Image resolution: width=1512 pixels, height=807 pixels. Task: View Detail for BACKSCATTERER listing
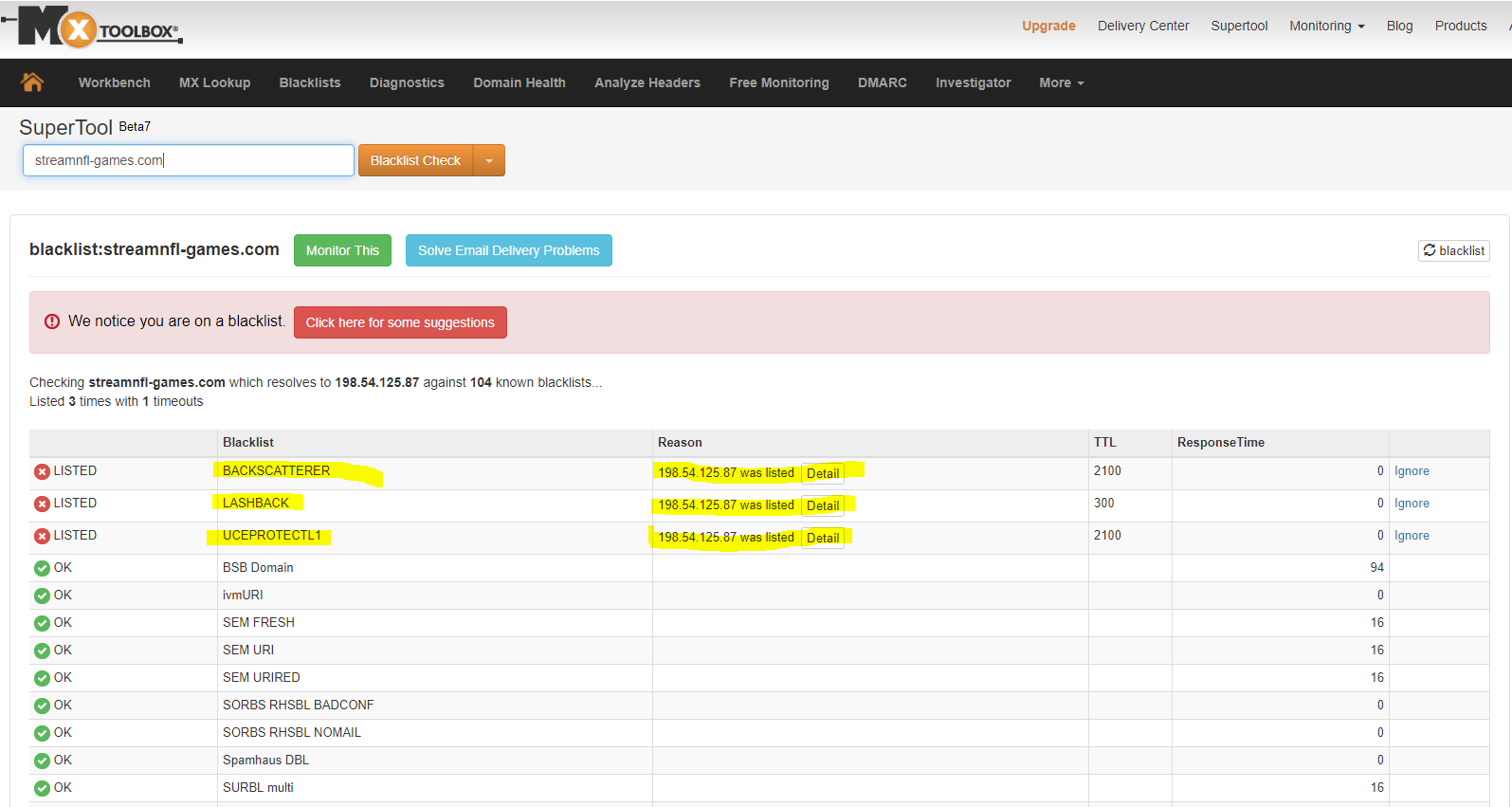click(x=823, y=473)
